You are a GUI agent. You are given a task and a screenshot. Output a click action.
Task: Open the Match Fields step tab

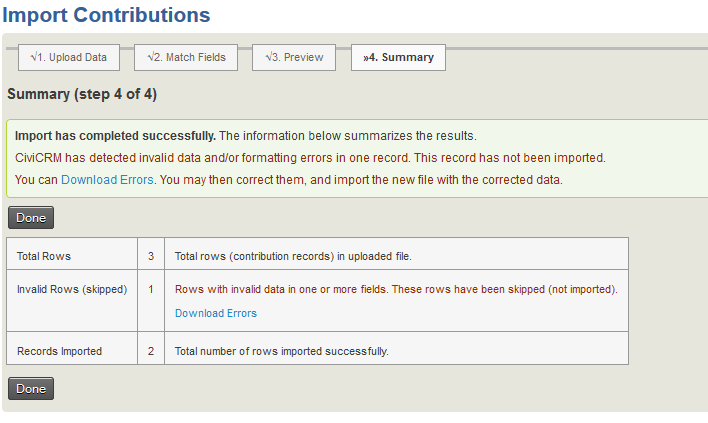point(186,57)
